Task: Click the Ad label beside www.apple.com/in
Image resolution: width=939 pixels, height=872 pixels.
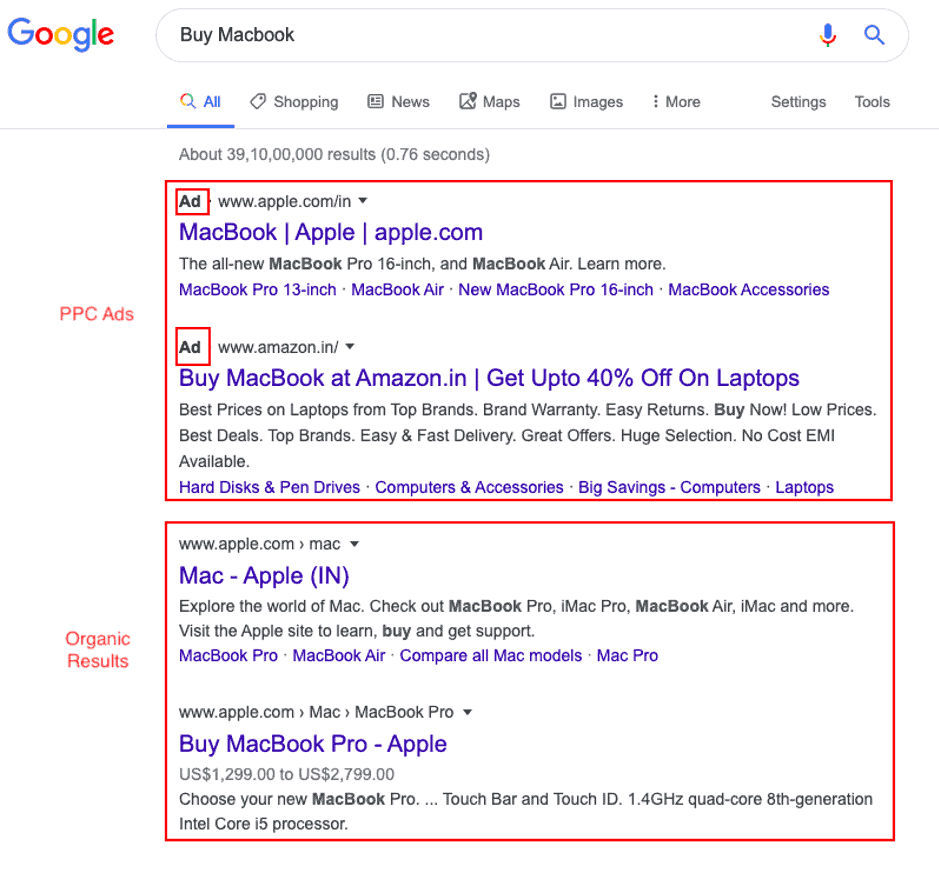Action: (x=190, y=202)
